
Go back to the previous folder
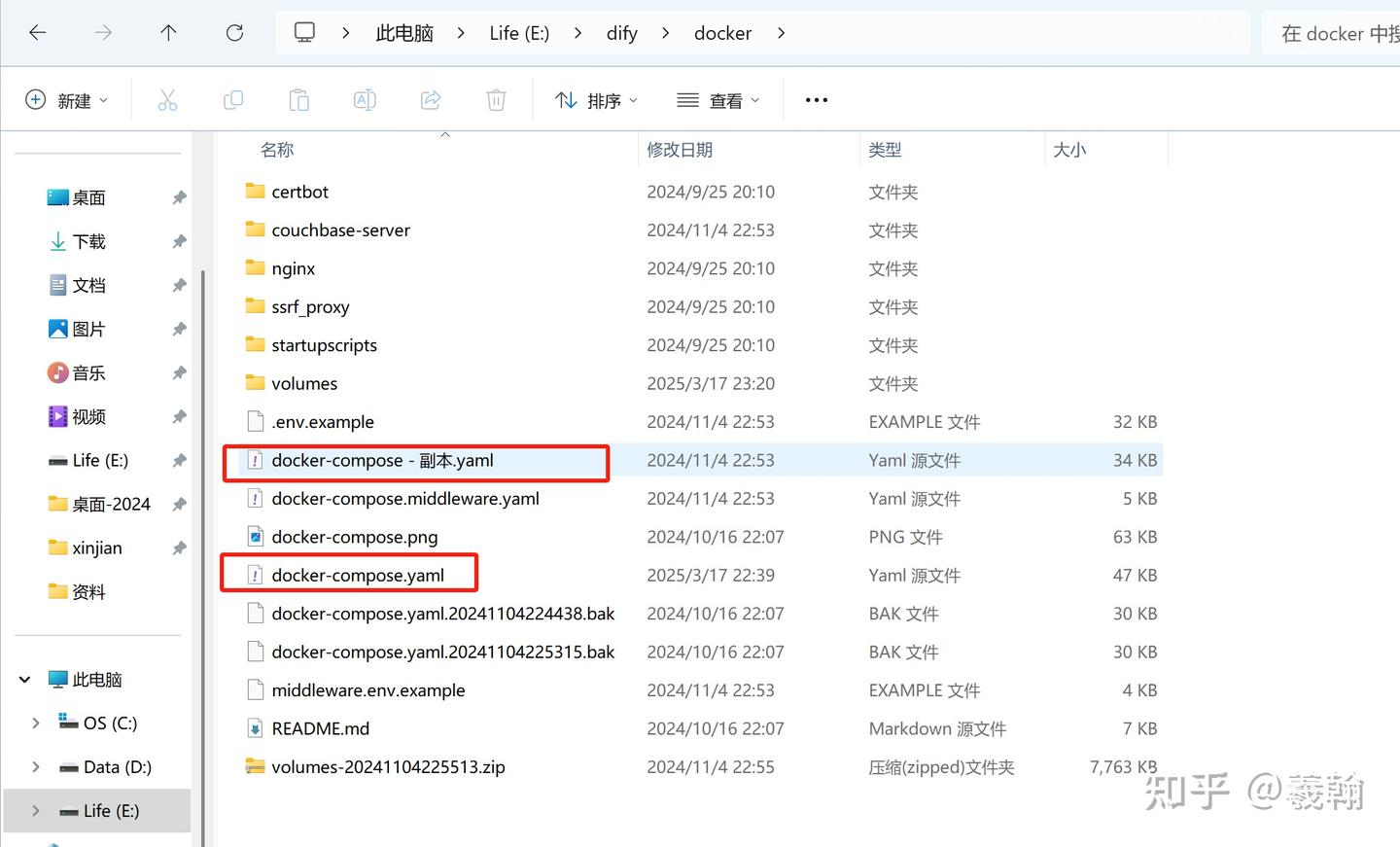click(38, 32)
